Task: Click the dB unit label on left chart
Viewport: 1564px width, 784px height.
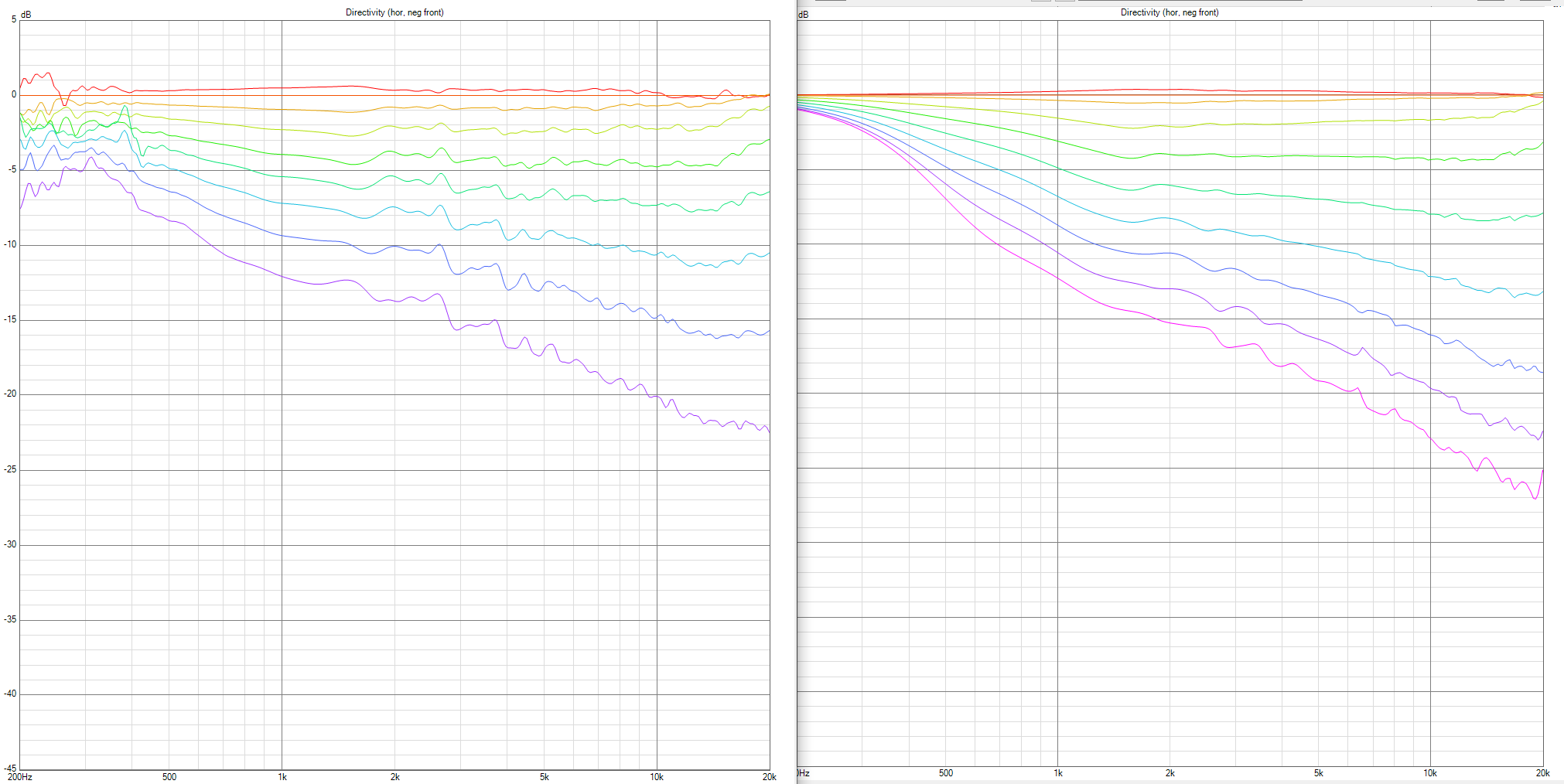Action: coord(26,15)
